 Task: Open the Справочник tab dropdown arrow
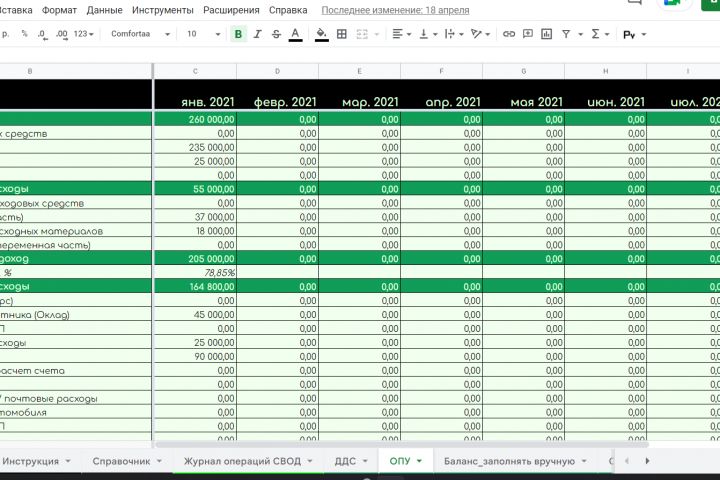click(159, 461)
